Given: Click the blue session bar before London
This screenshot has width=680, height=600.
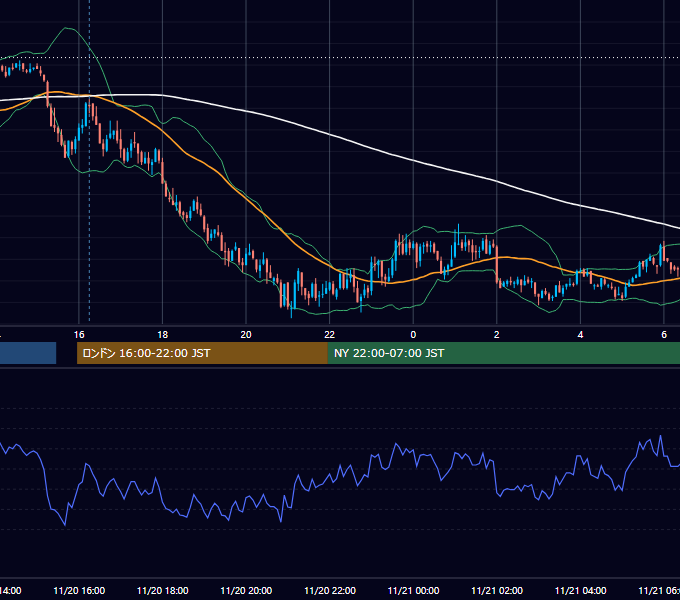Looking at the screenshot, I should point(28,353).
